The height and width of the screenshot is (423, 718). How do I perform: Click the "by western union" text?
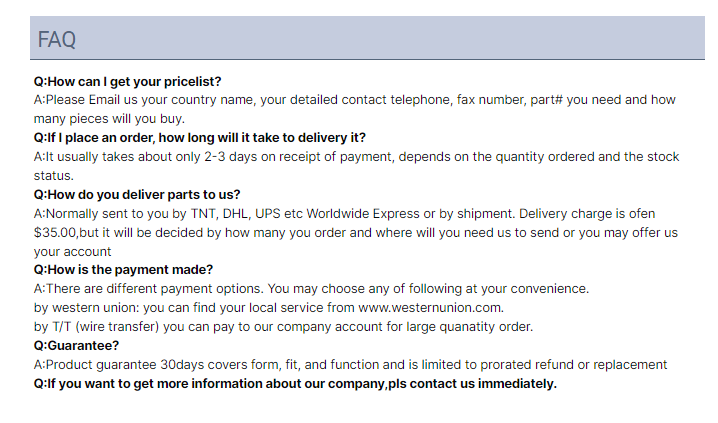87,308
